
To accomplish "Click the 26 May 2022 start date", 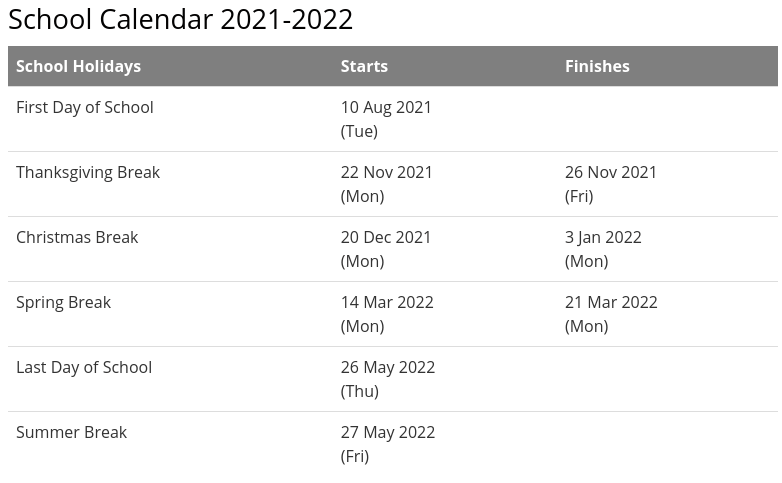I will (x=388, y=368).
